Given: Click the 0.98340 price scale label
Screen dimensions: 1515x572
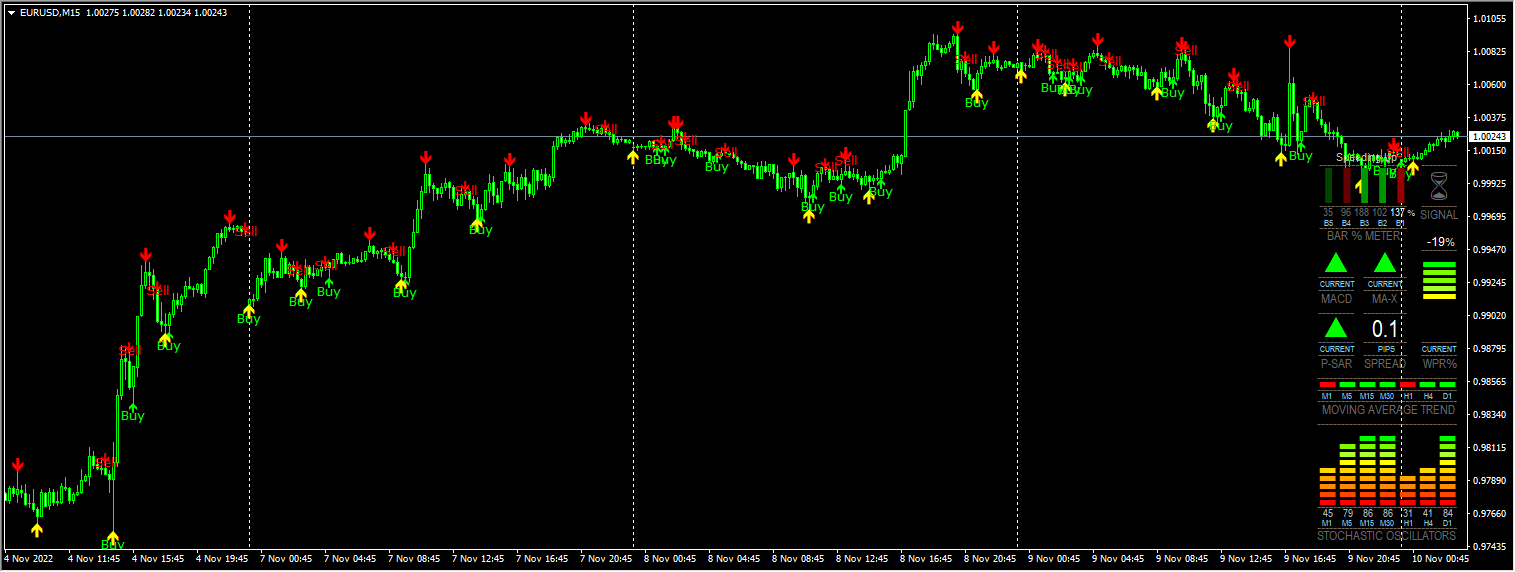Looking at the screenshot, I should pyautogui.click(x=1491, y=415).
